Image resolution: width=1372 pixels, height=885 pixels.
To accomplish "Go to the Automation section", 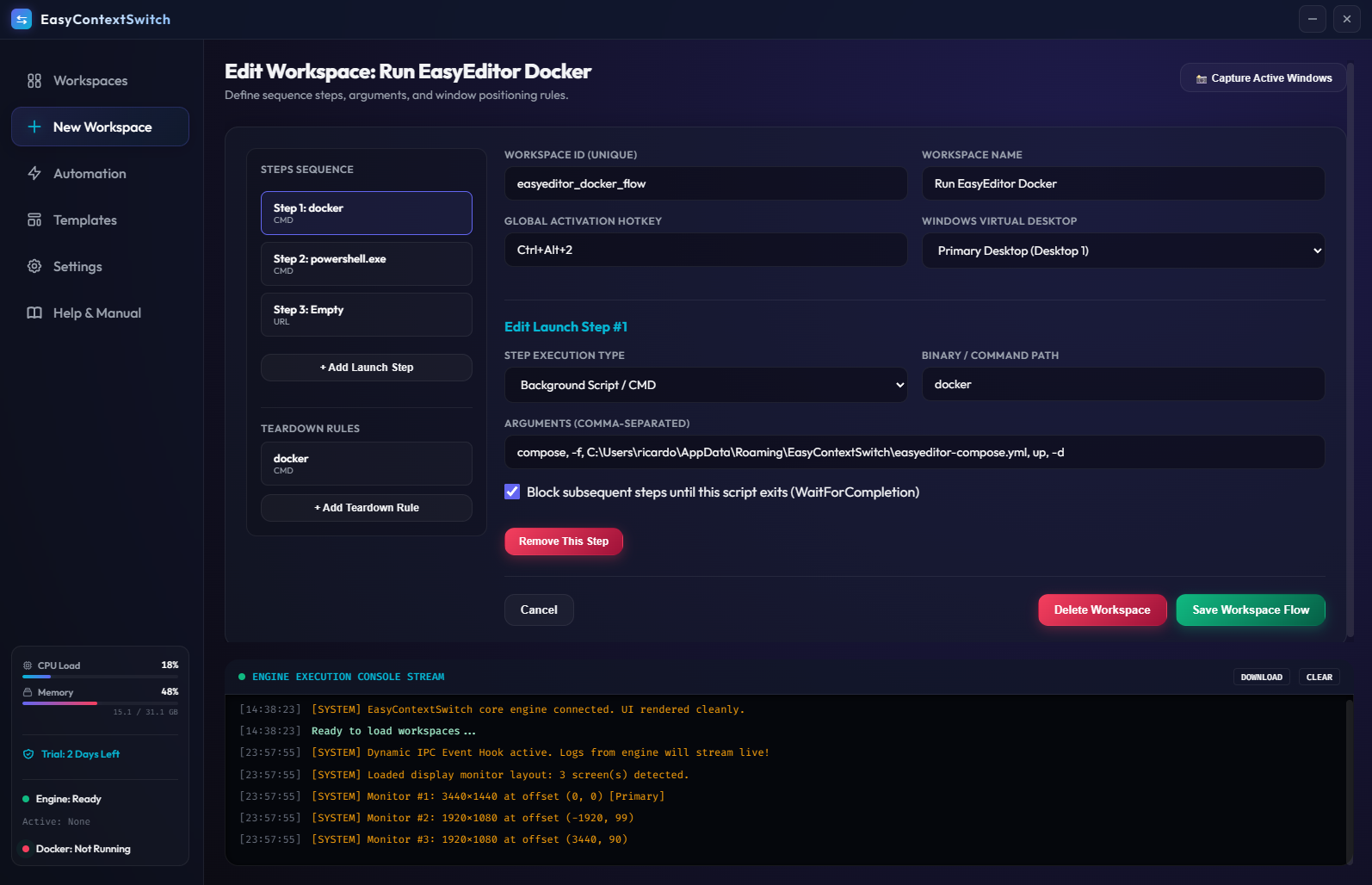I will click(x=100, y=173).
